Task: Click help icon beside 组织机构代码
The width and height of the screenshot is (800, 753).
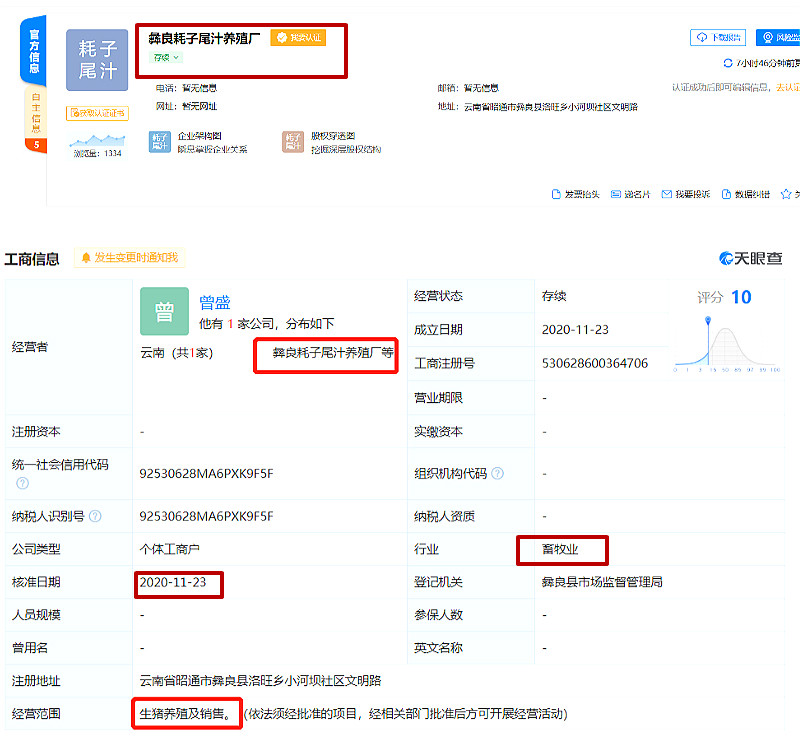Action: point(497,473)
